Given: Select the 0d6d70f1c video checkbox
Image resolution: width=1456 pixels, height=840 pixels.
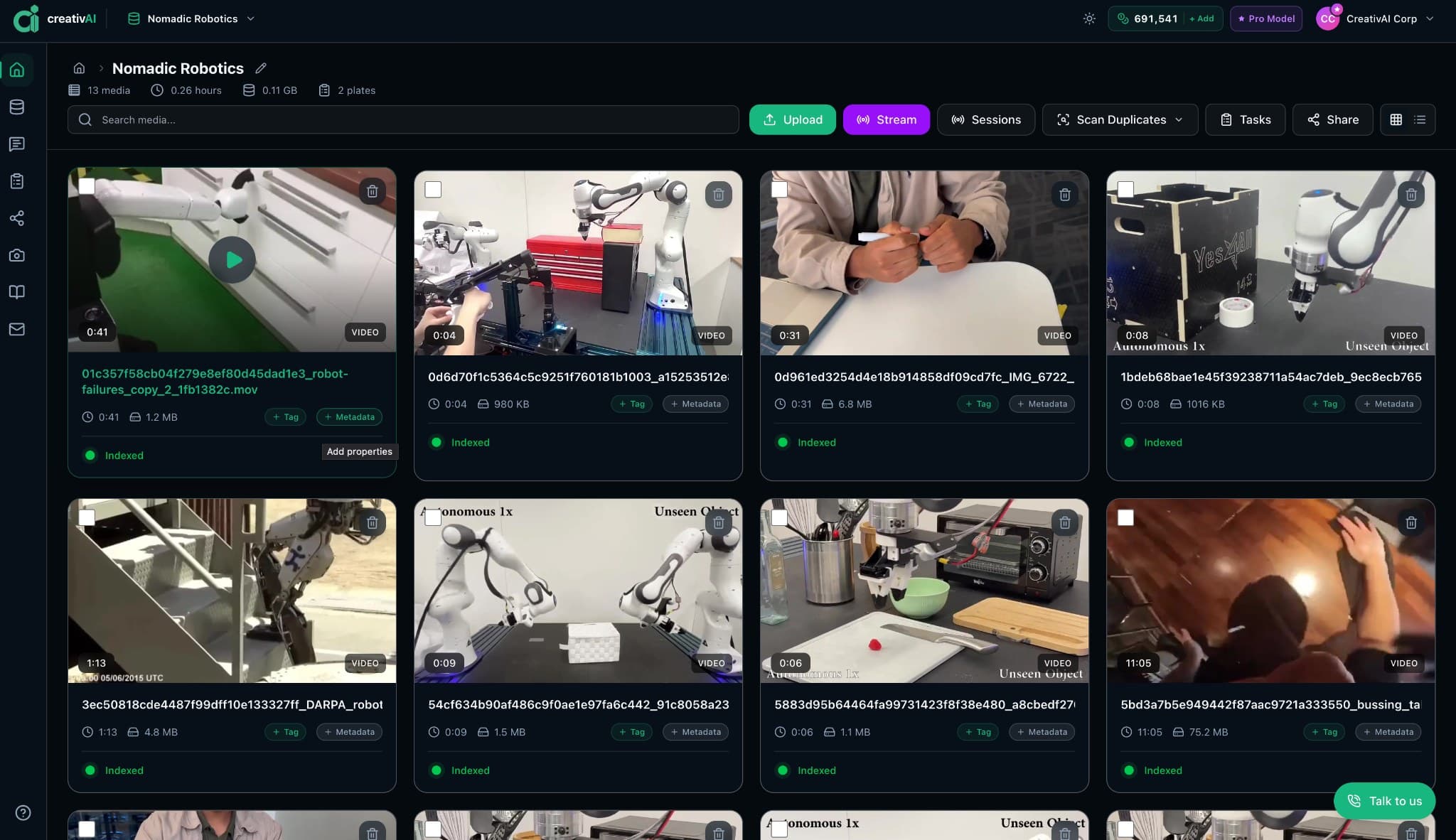Looking at the screenshot, I should [x=433, y=189].
